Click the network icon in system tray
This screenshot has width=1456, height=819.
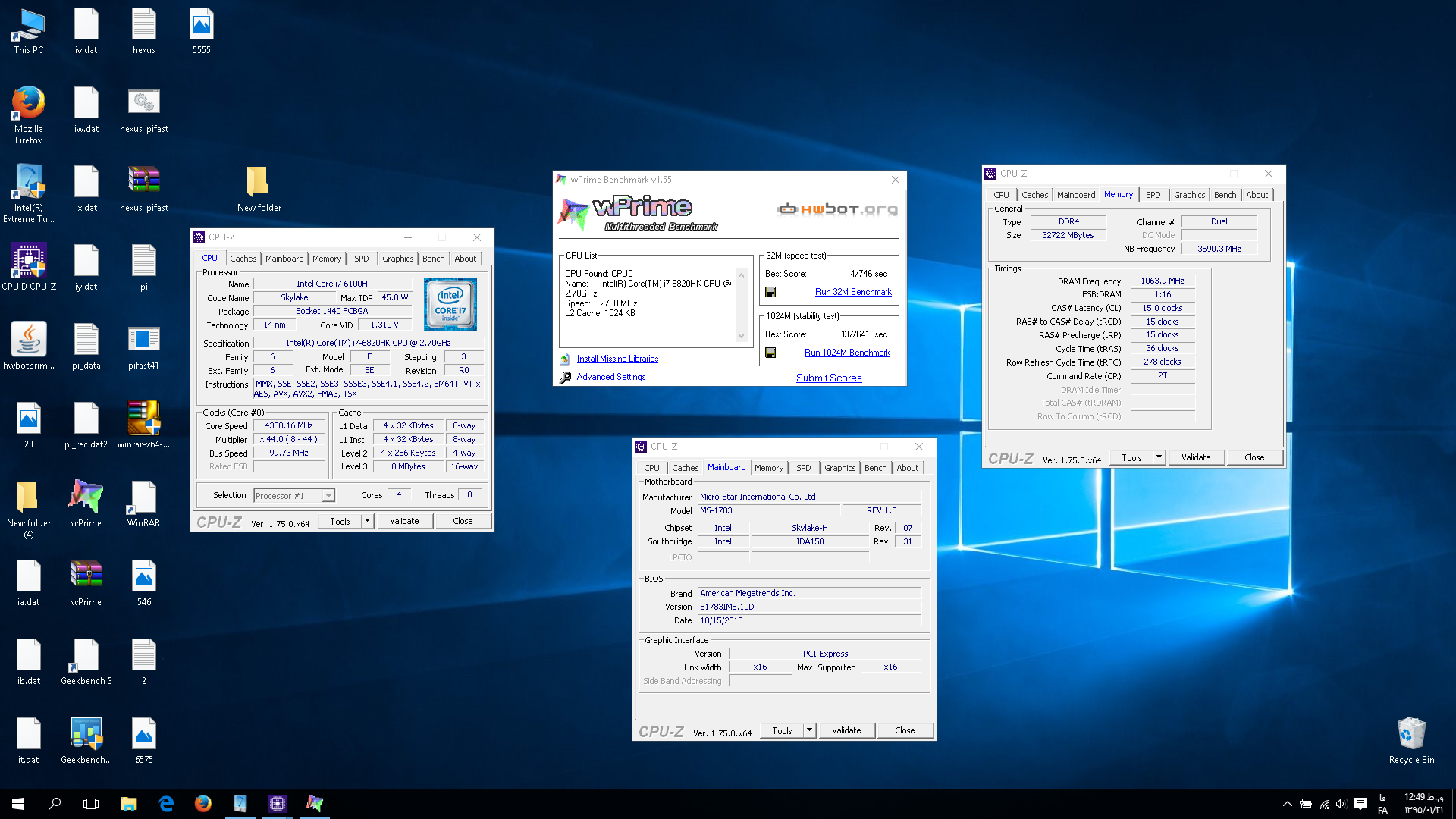(1324, 804)
